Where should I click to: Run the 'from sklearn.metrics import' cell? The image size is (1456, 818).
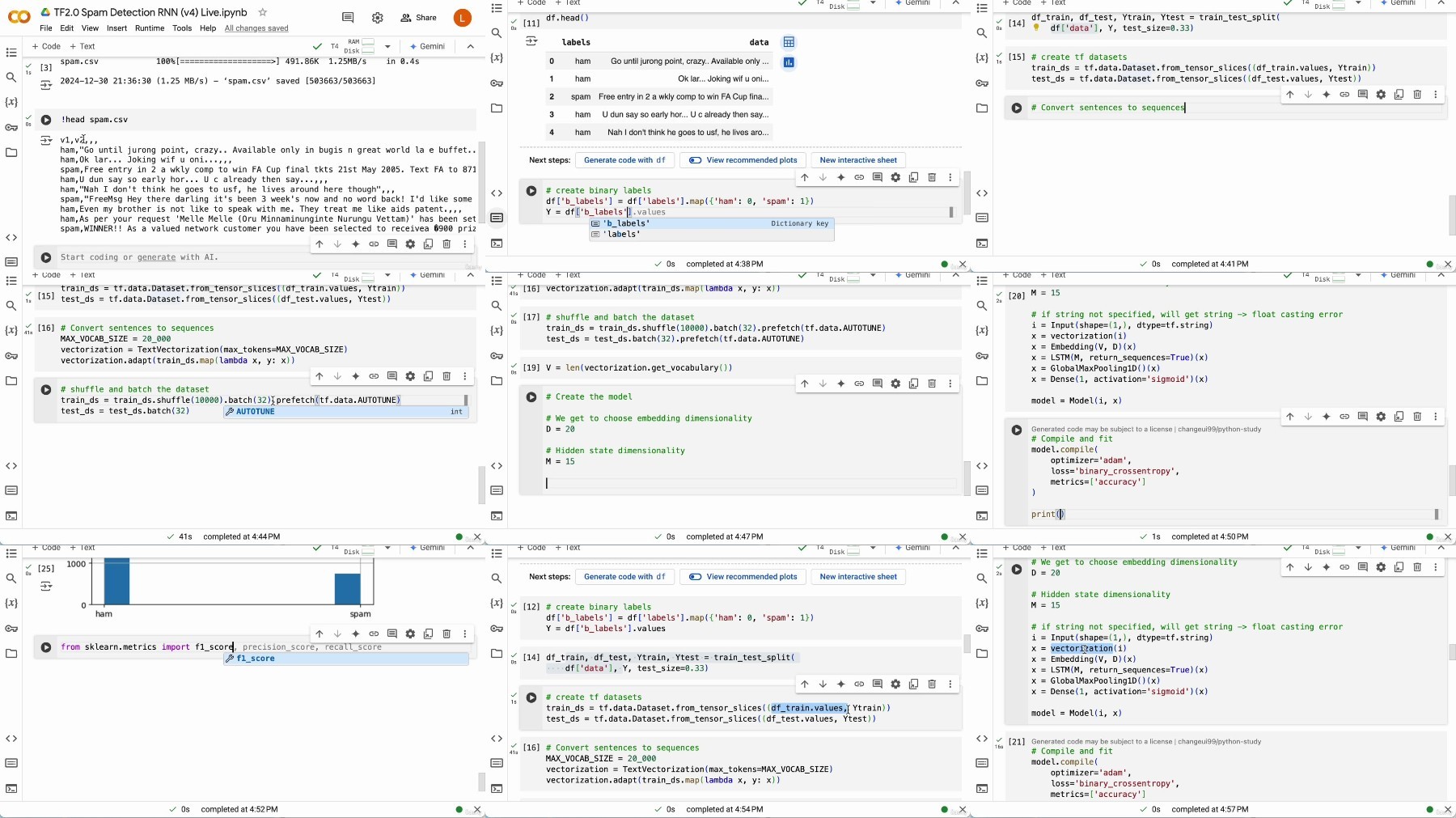(46, 647)
